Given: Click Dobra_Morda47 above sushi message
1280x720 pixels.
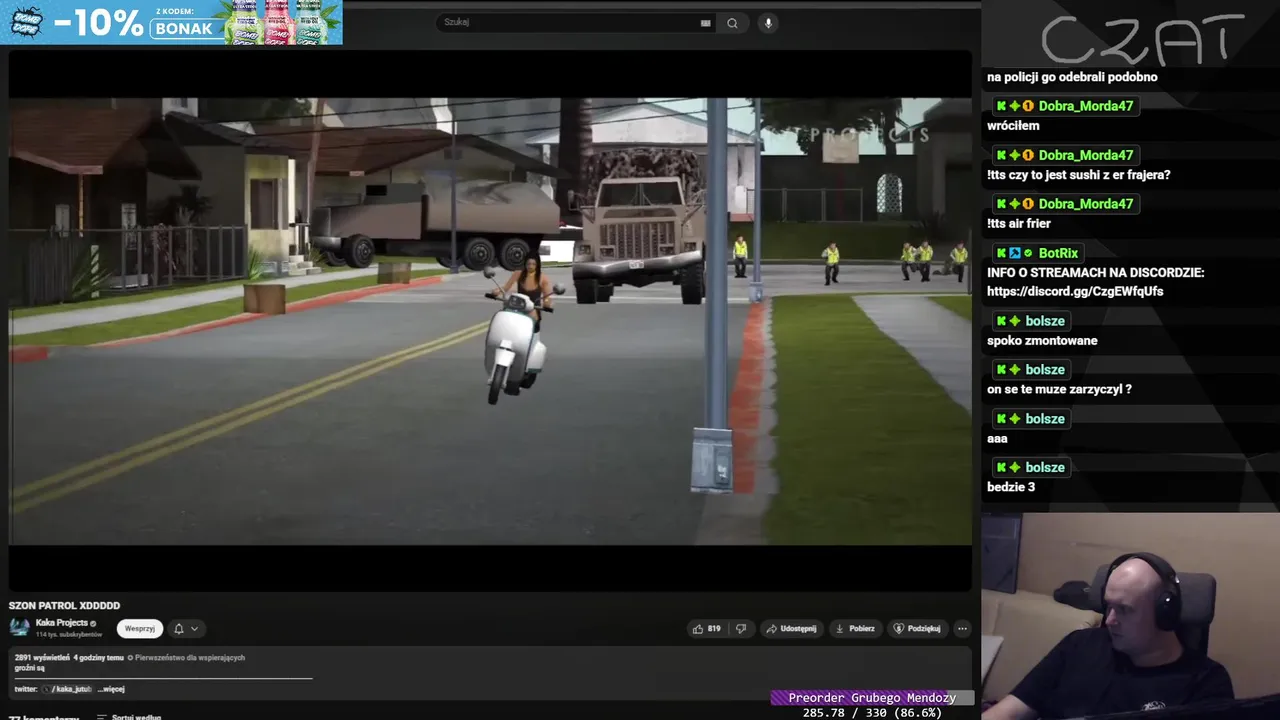Looking at the screenshot, I should point(1086,155).
